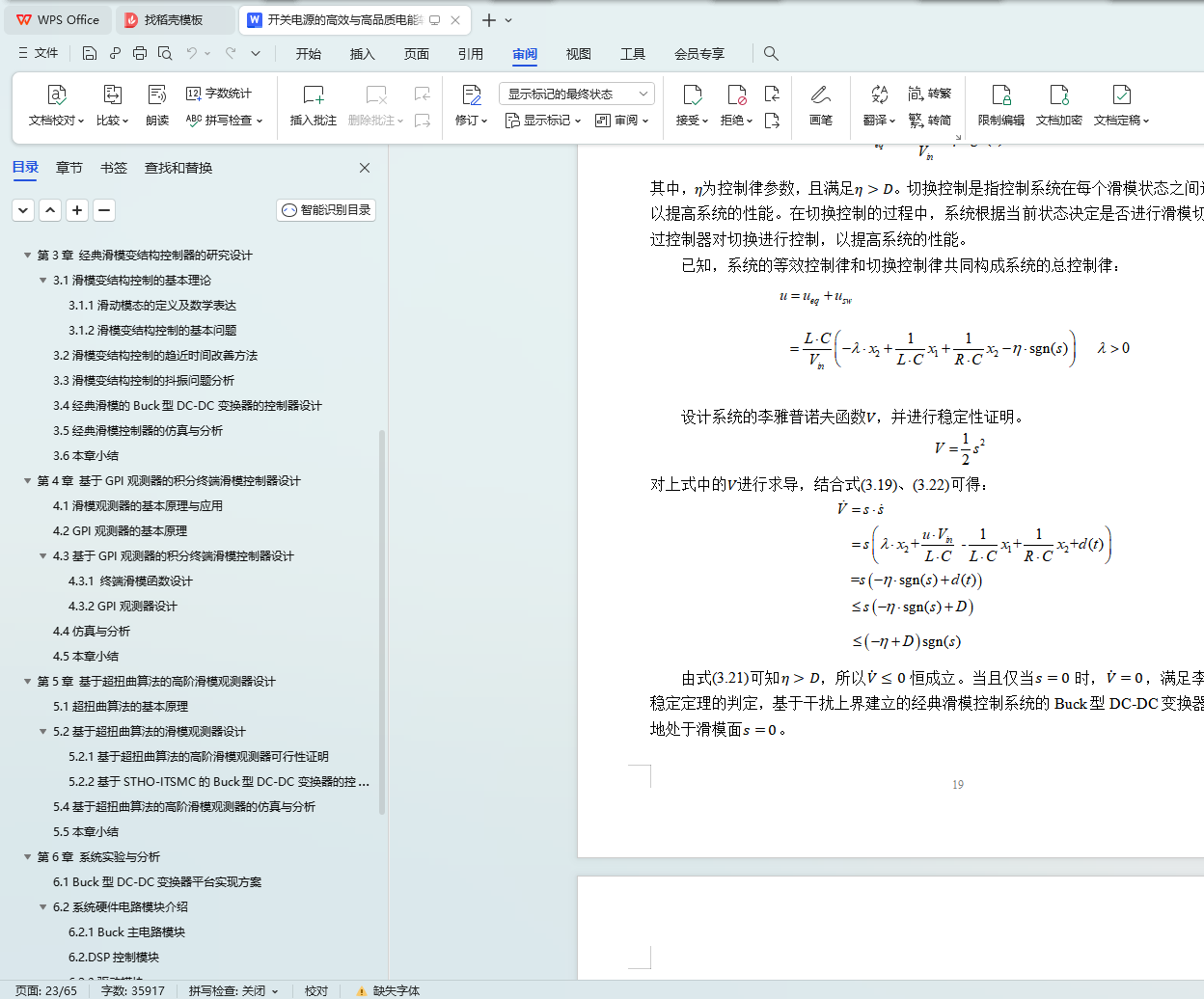Switch to 找稻壳模板 window tab
The image size is (1204, 999).
(174, 19)
